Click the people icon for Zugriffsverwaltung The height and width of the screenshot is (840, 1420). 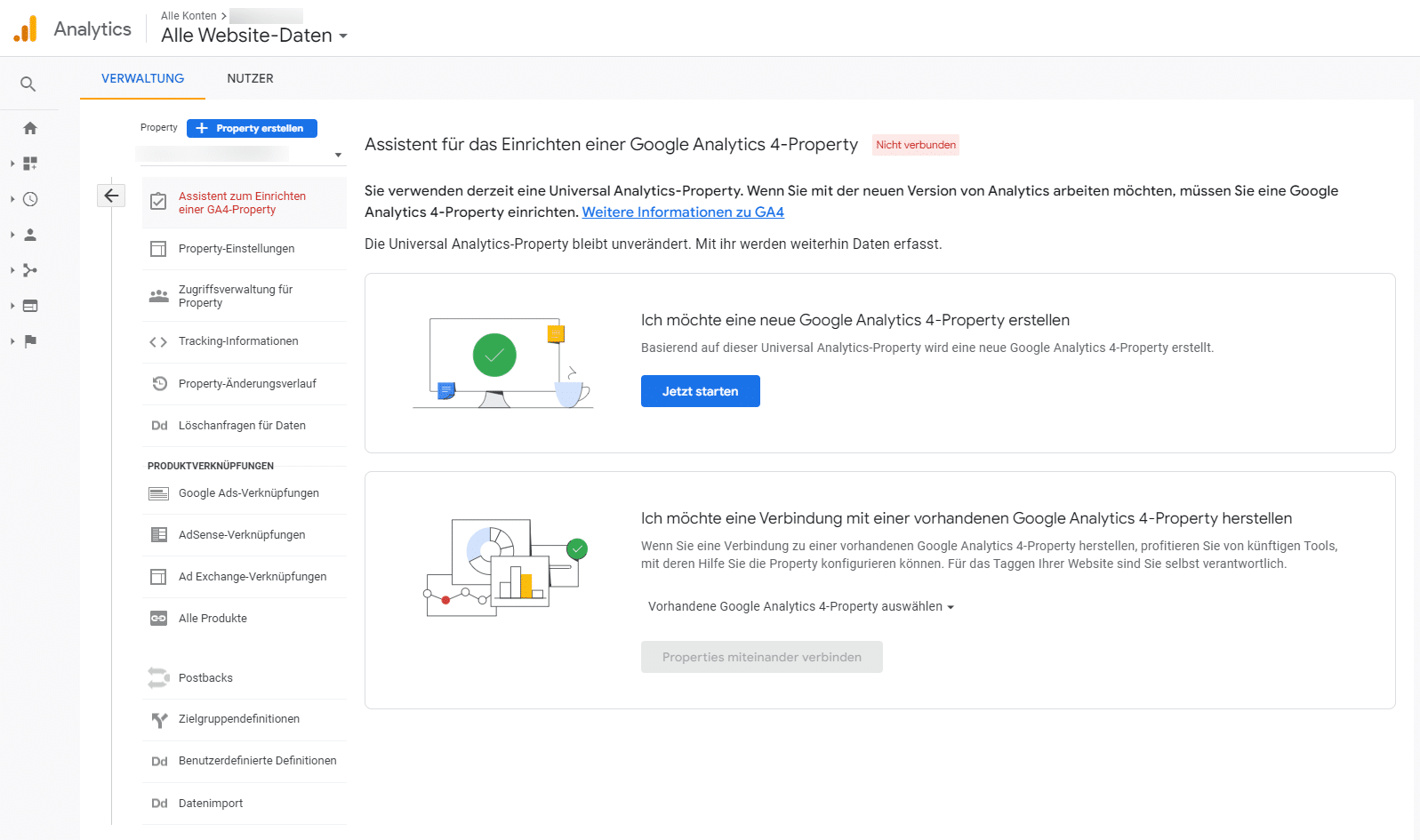pyautogui.click(x=158, y=296)
